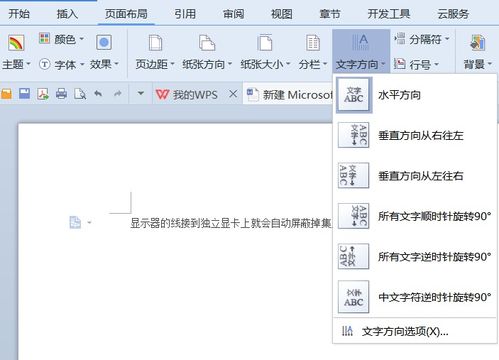Select 所有文字顺时针旋转90° option
Image resolution: width=499 pixels, height=360 pixels.
pyautogui.click(x=415, y=216)
